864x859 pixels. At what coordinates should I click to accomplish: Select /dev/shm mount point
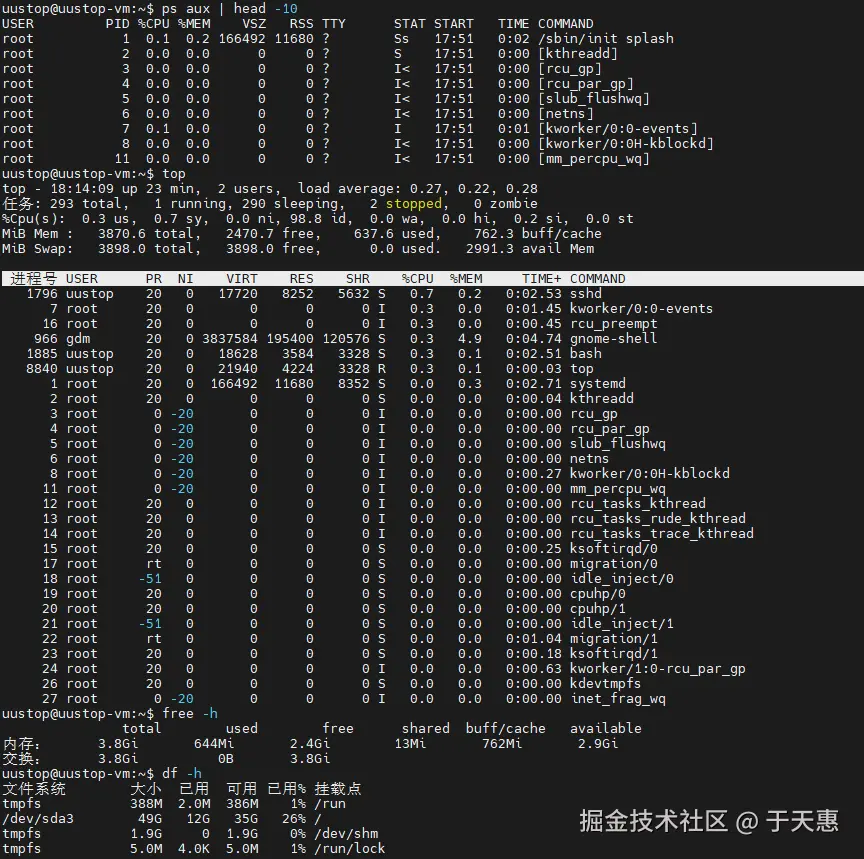(346, 834)
